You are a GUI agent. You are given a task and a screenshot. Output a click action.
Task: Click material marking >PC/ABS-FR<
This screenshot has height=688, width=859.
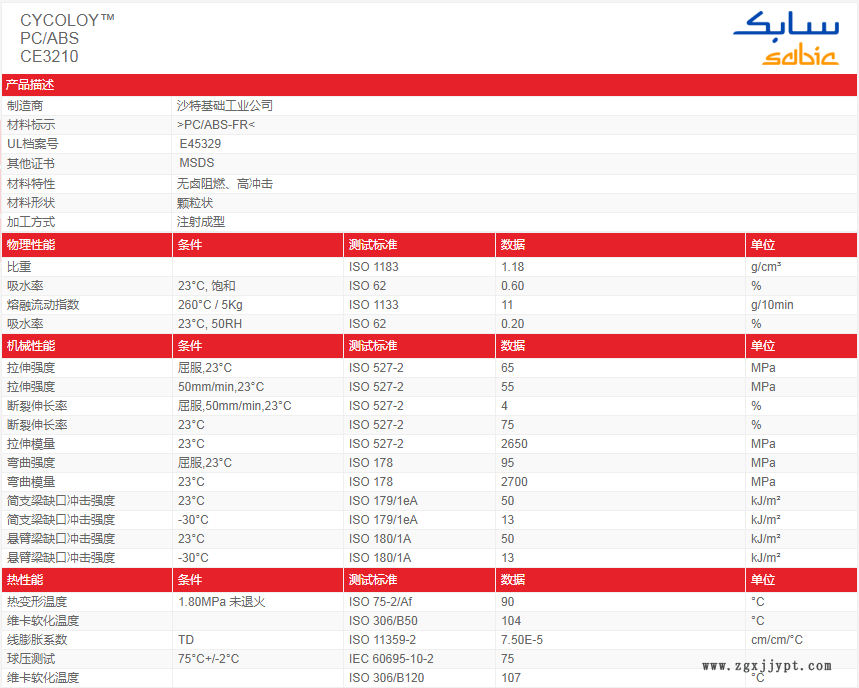[x=216, y=125]
